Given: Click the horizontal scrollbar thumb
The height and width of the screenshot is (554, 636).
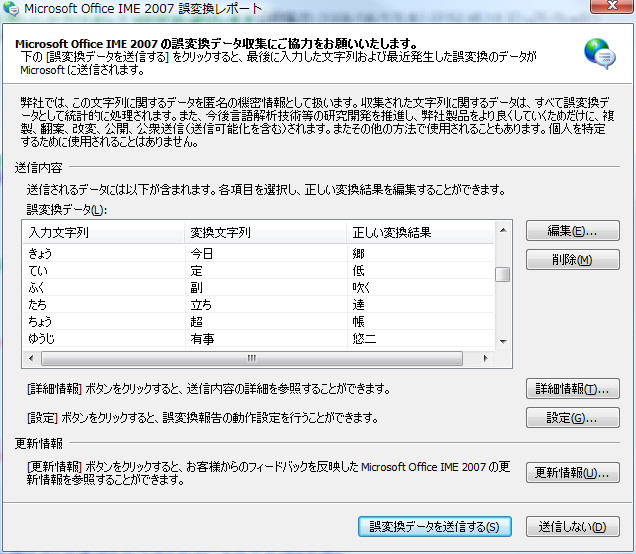Looking at the screenshot, I should pyautogui.click(x=251, y=358).
